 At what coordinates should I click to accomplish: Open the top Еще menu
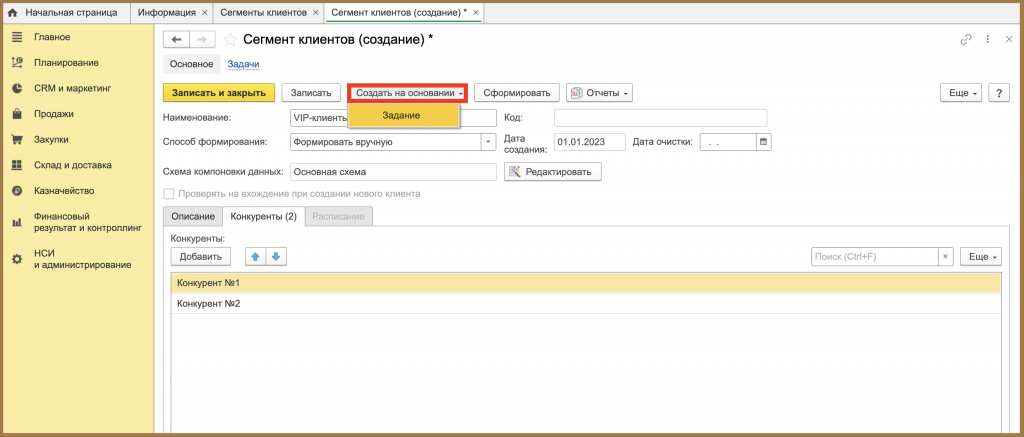coord(961,93)
